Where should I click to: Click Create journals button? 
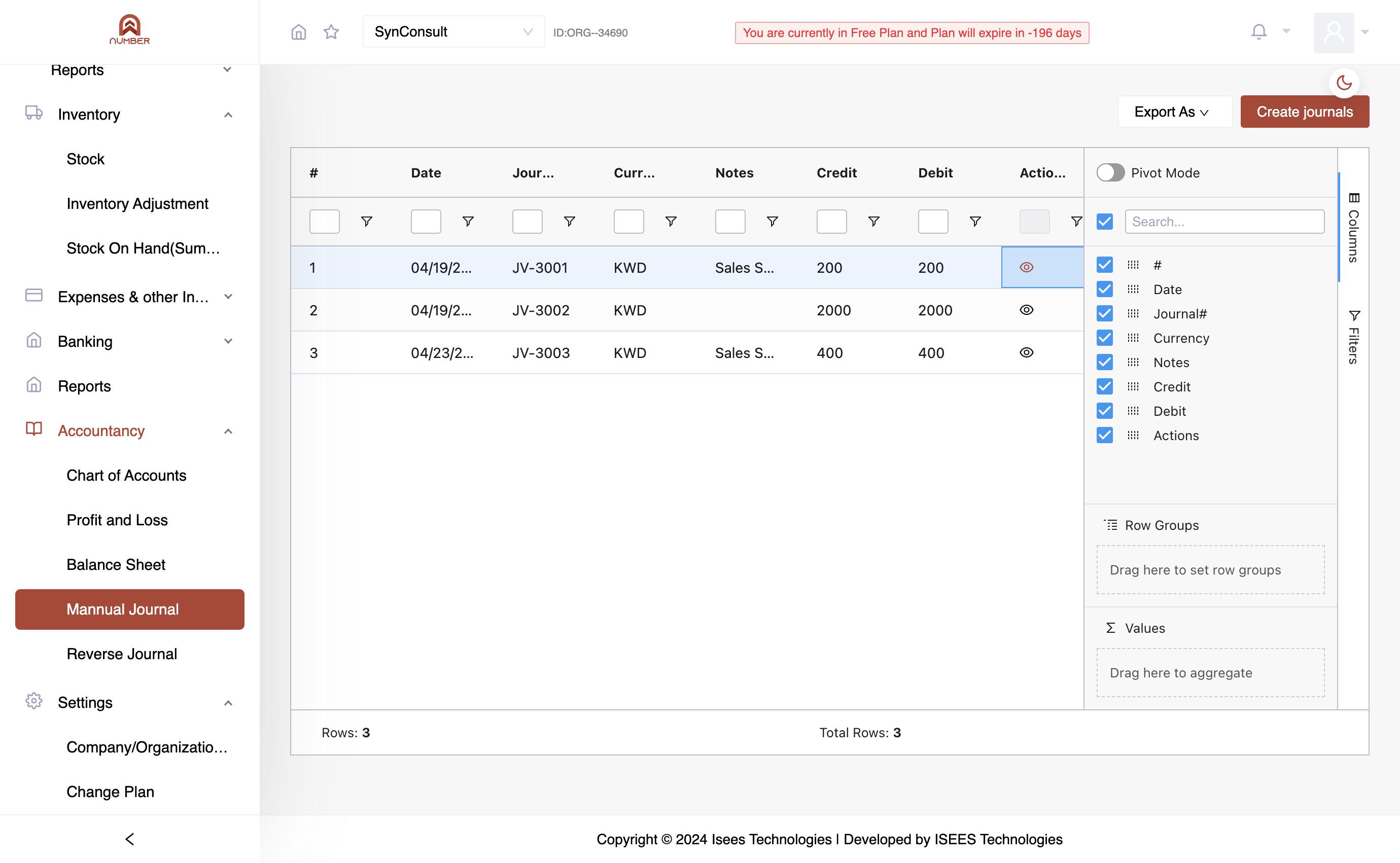pos(1305,112)
